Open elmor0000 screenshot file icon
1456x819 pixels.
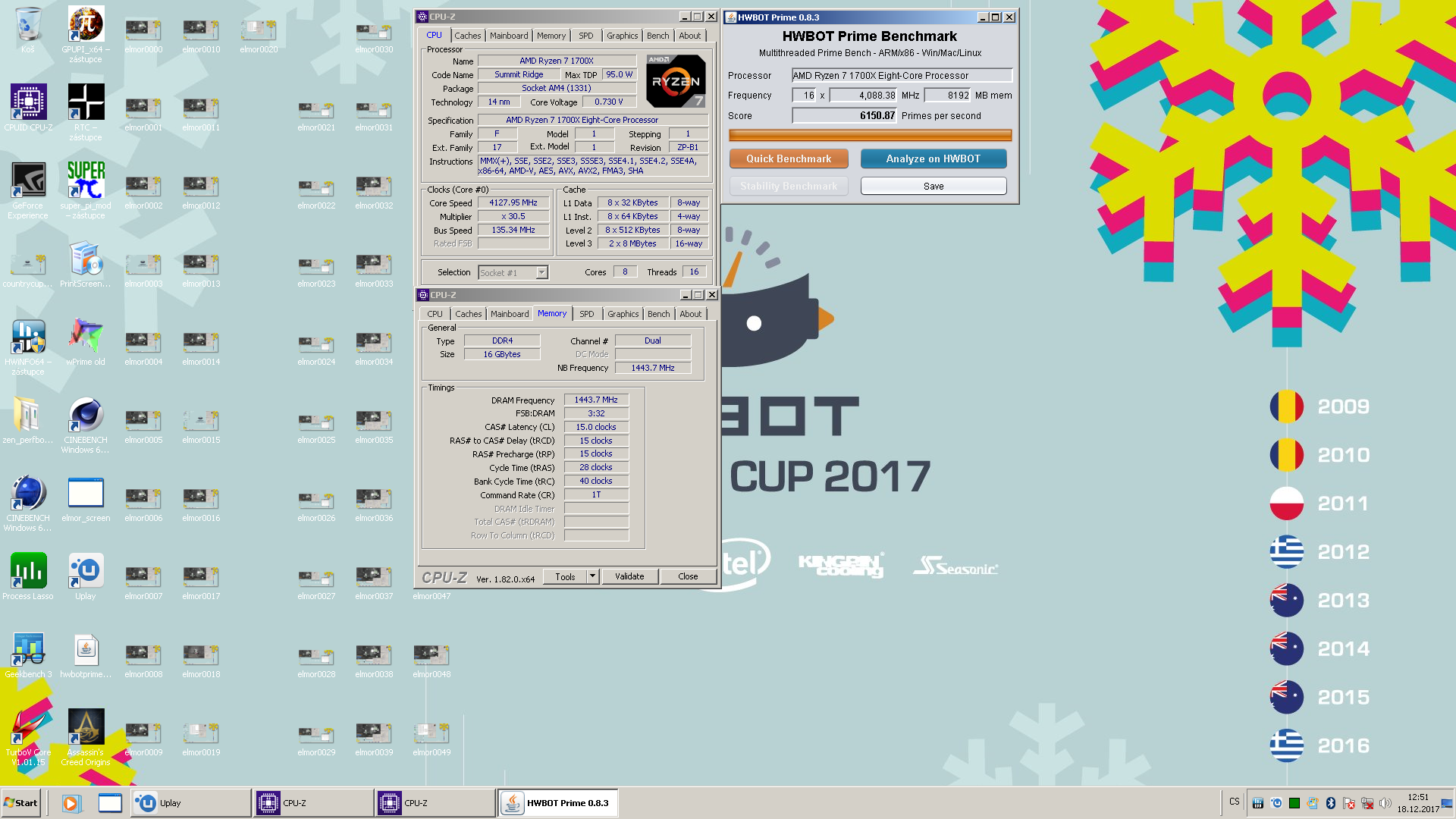click(143, 35)
